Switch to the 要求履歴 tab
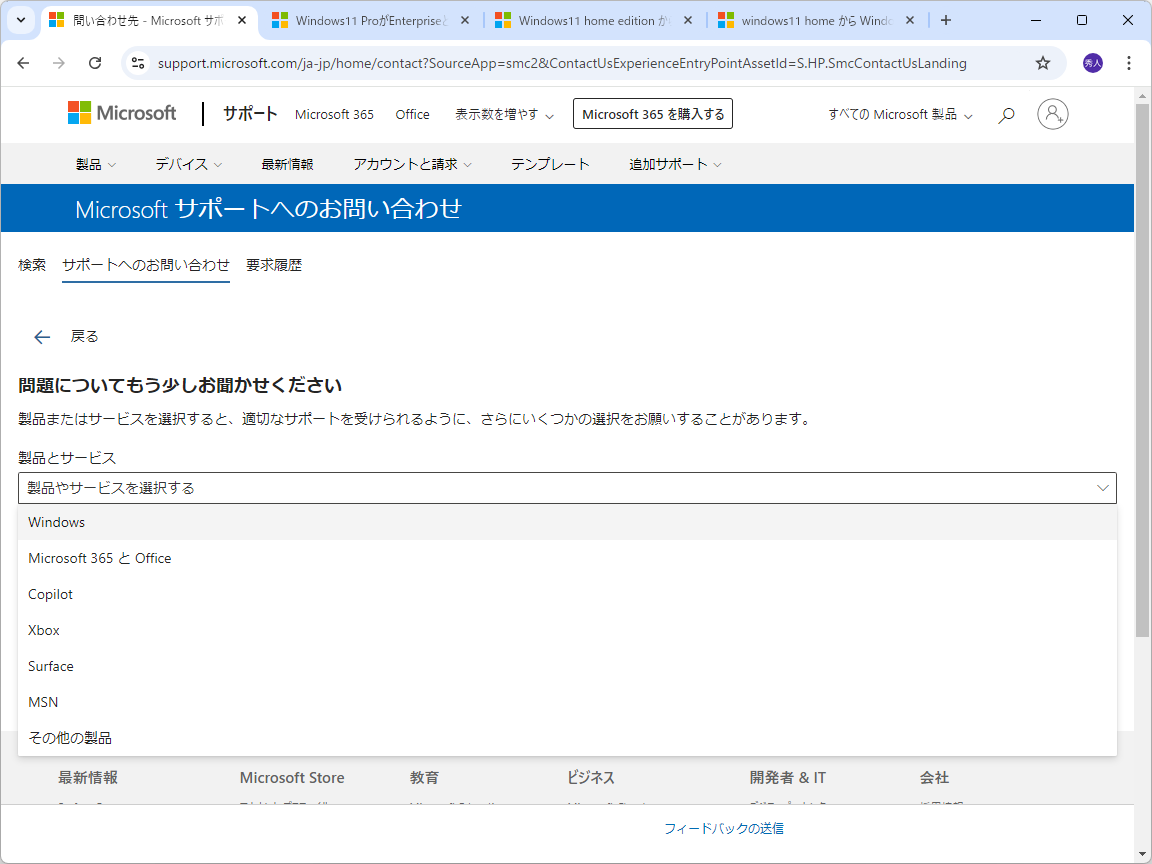The width and height of the screenshot is (1152, 864). pyautogui.click(x=273, y=264)
